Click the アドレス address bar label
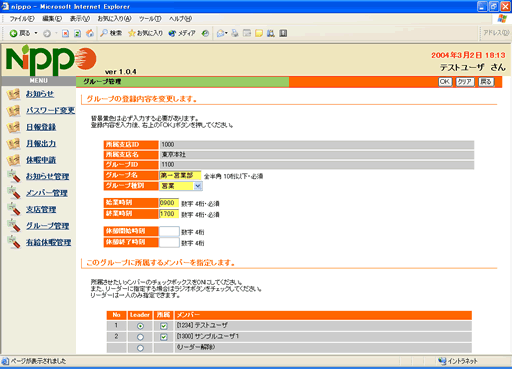Viewport: 512px width, 369px height. pyautogui.click(x=496, y=33)
